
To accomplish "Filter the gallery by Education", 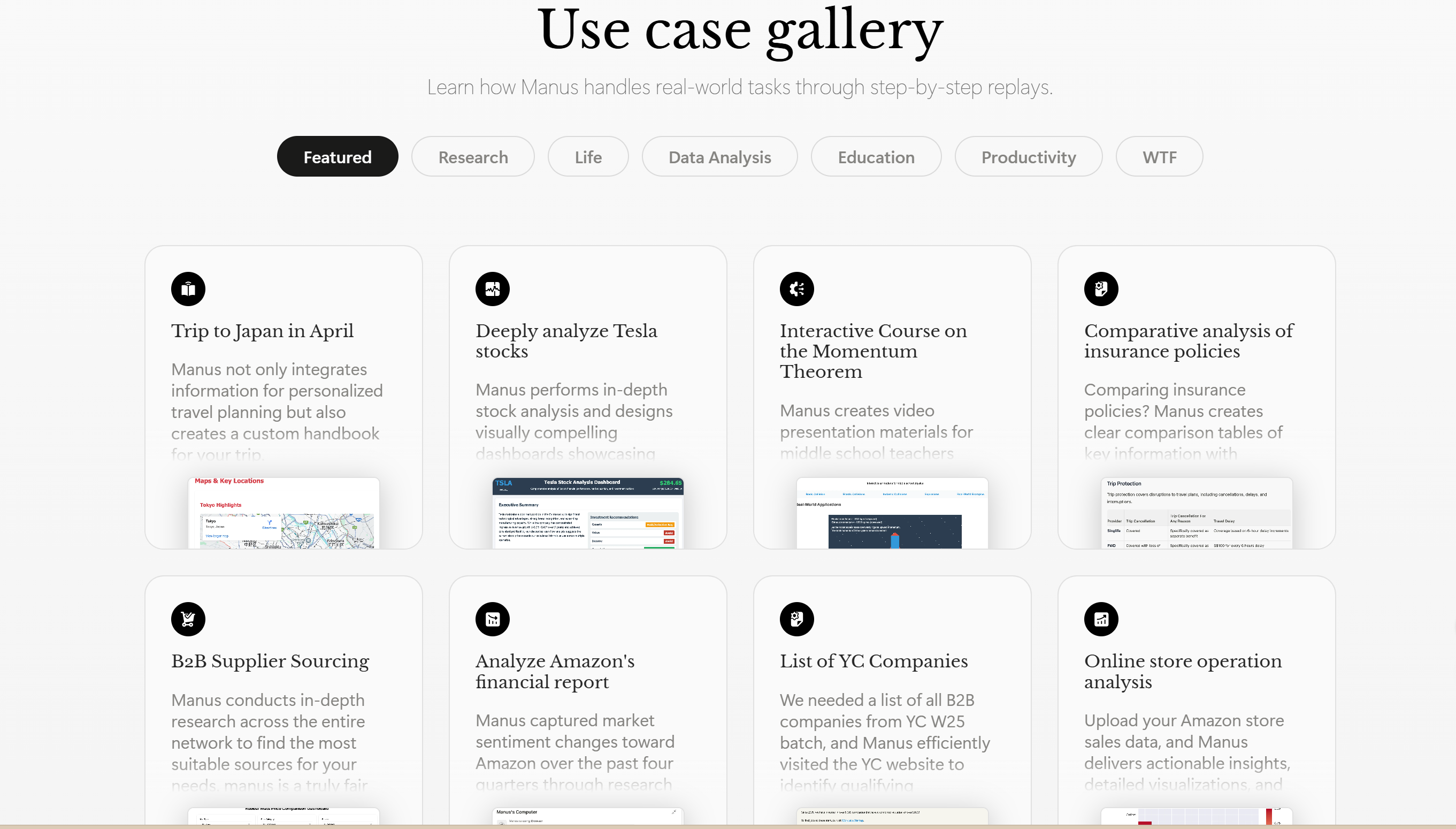I will coord(876,157).
